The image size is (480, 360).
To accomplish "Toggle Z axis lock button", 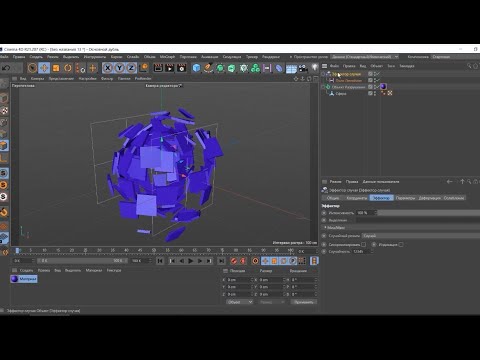I will (131, 68).
